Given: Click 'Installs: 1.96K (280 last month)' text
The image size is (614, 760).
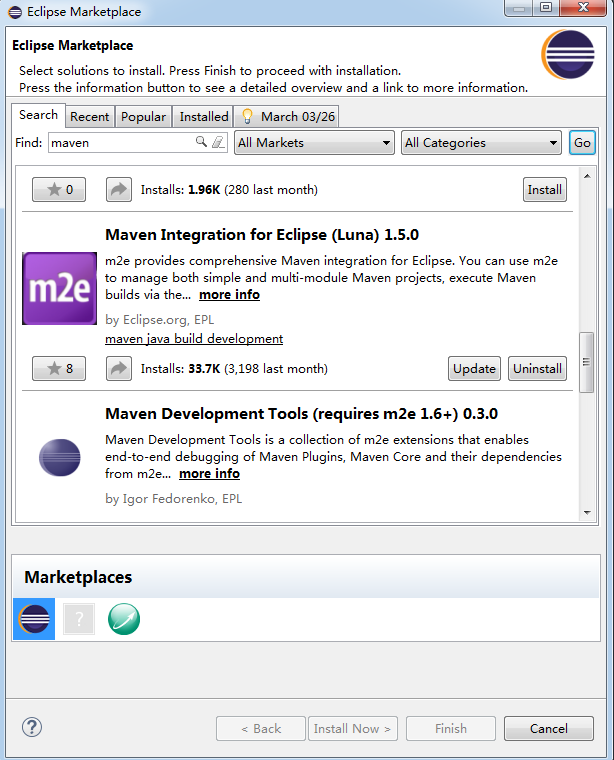Looking at the screenshot, I should (x=229, y=190).
